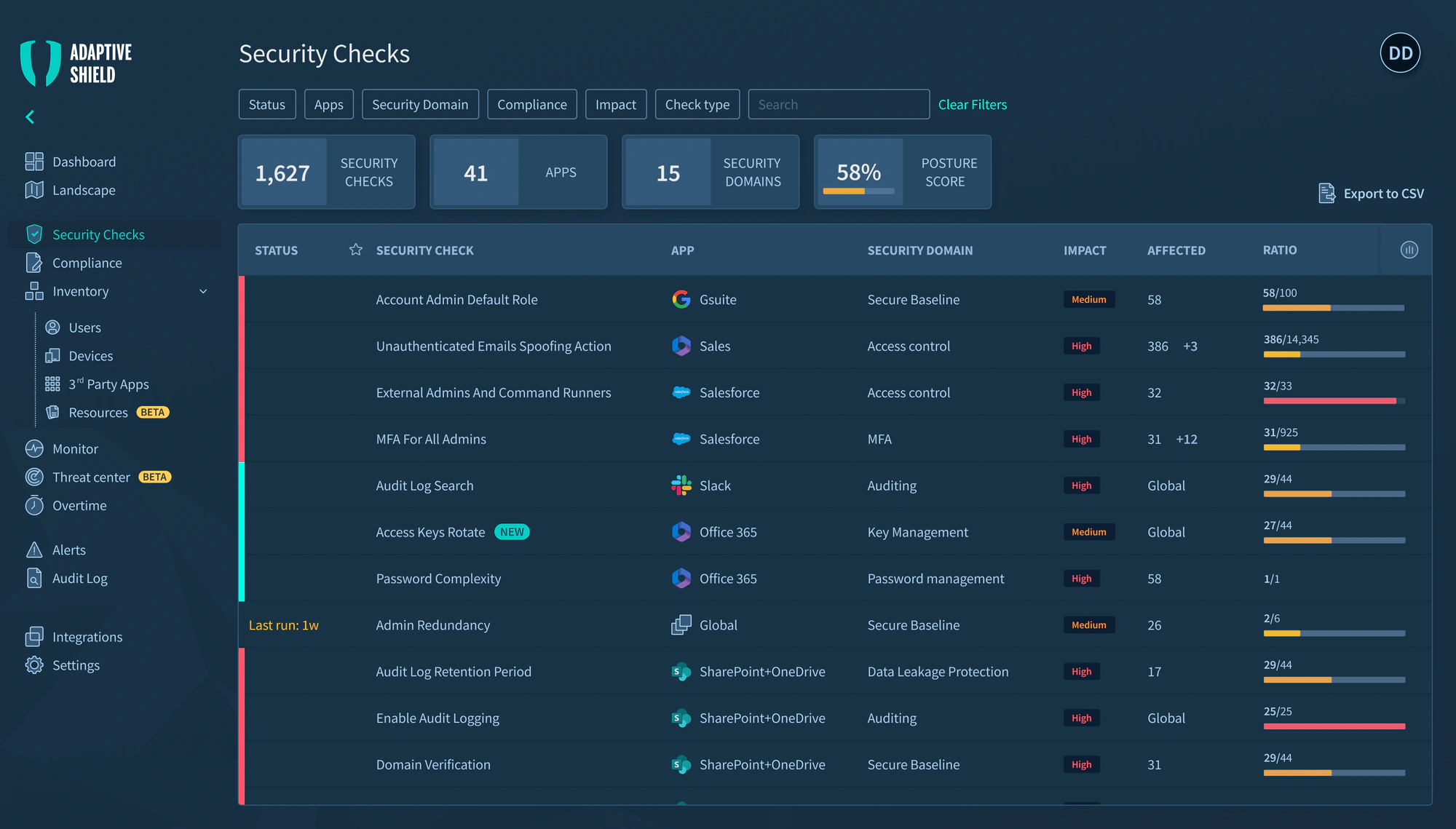Click the Compliance document icon
Screen dimensions: 1456x829
[34, 263]
